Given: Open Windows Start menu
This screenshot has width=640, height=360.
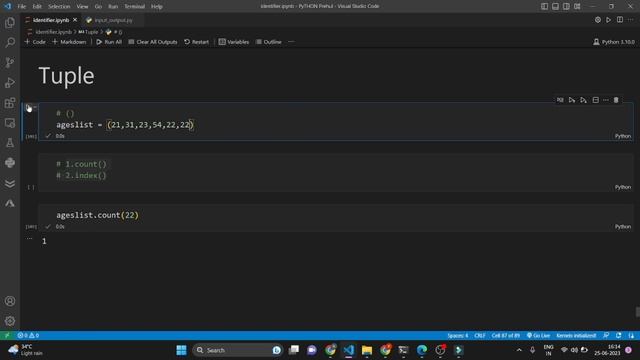Looking at the screenshot, I should point(181,350).
